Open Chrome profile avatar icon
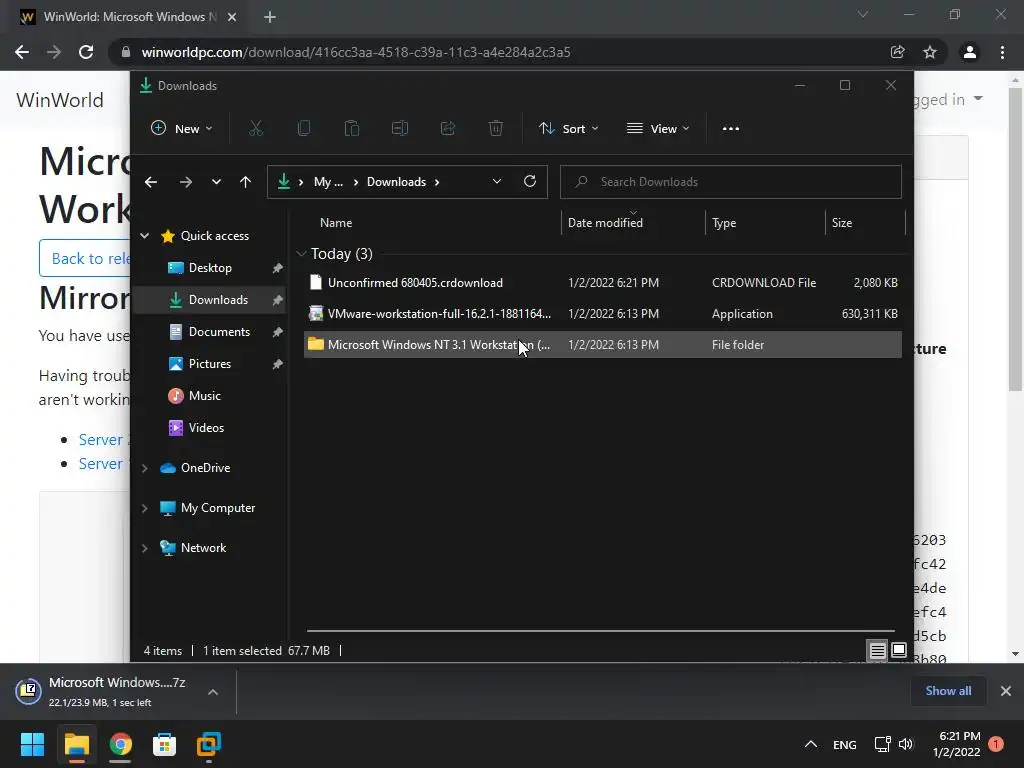The width and height of the screenshot is (1024, 768). pos(970,52)
